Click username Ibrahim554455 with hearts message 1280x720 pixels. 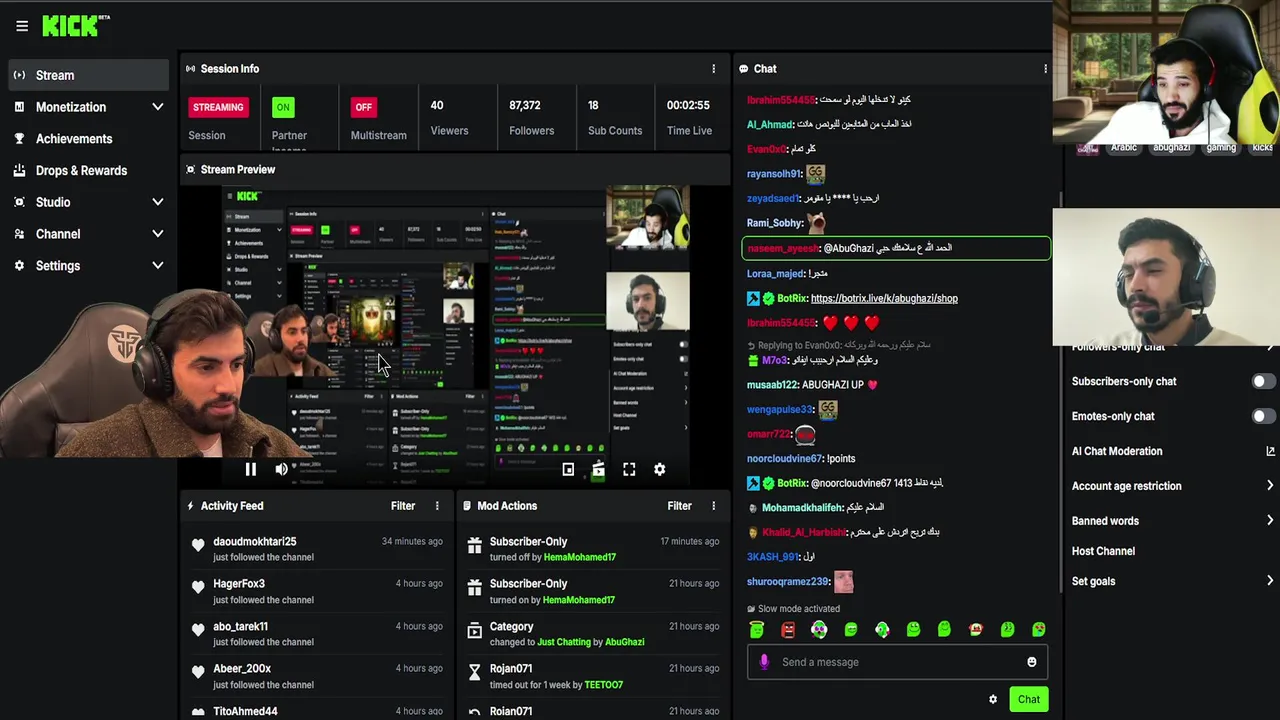(780, 323)
